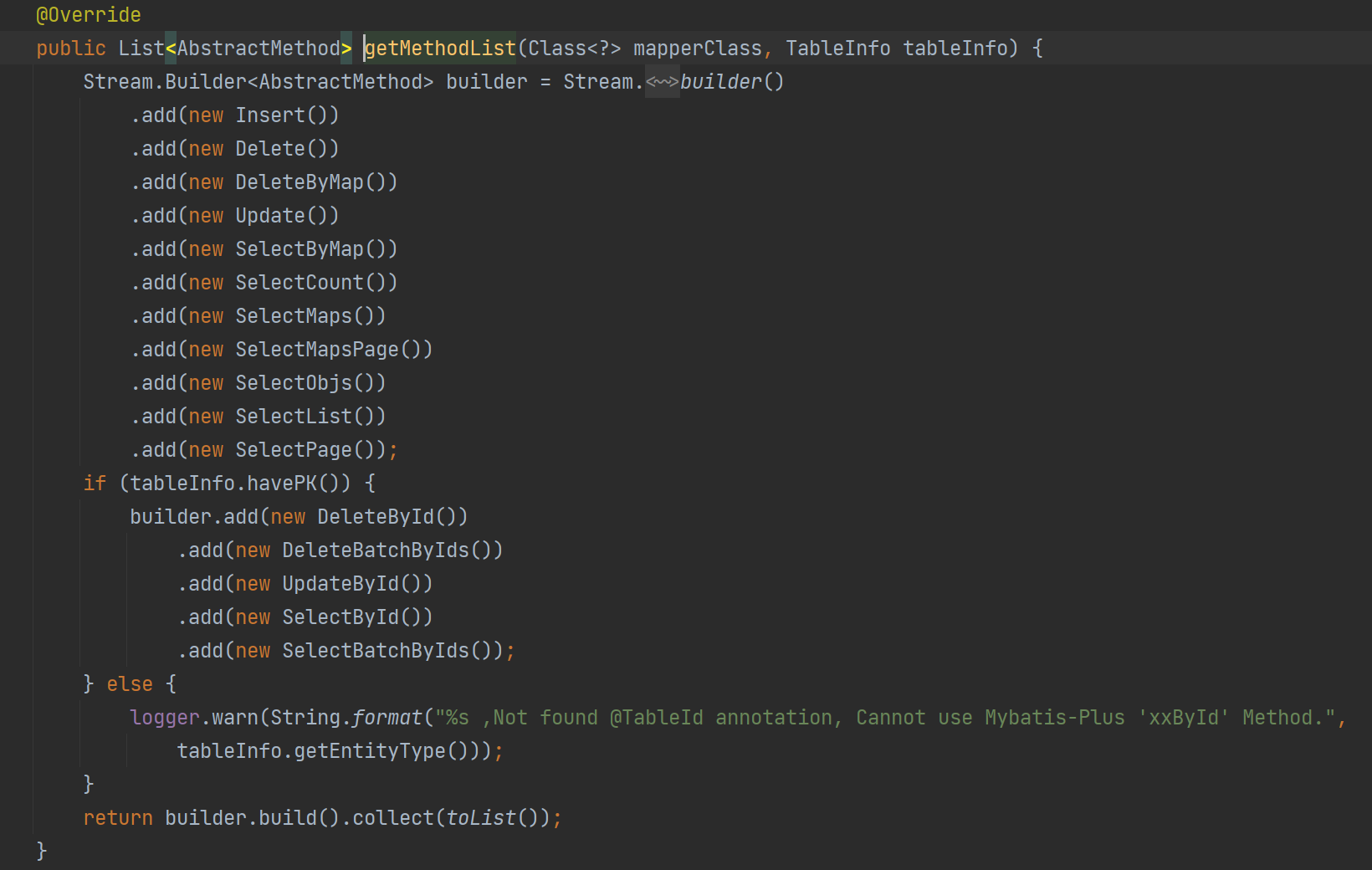
Task: Click the mapperClass parameter name
Action: 697,49
